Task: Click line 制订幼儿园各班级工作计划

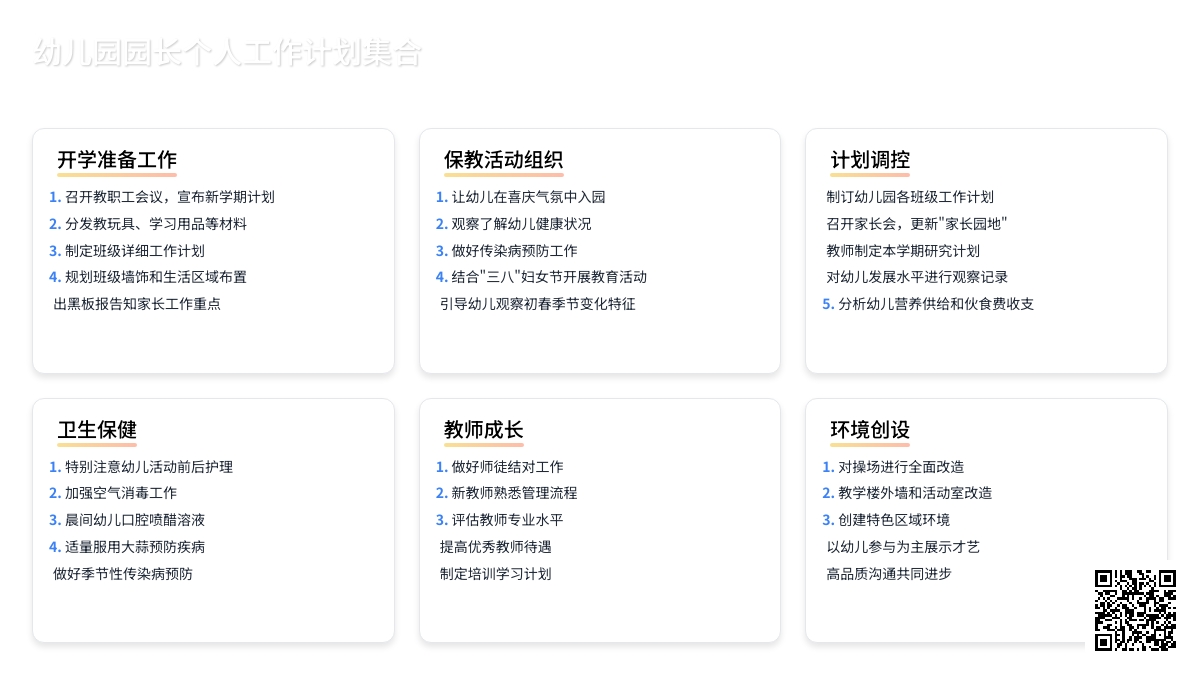Action: (910, 197)
